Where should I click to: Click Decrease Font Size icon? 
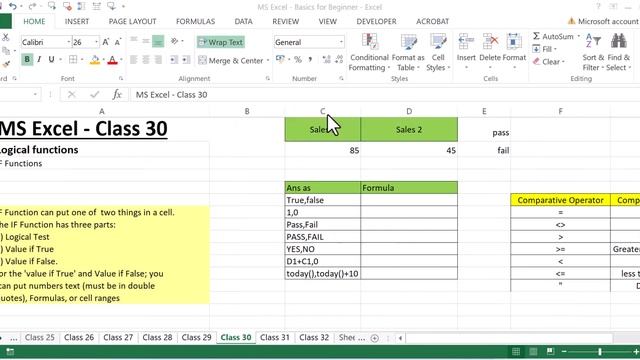tap(118, 42)
